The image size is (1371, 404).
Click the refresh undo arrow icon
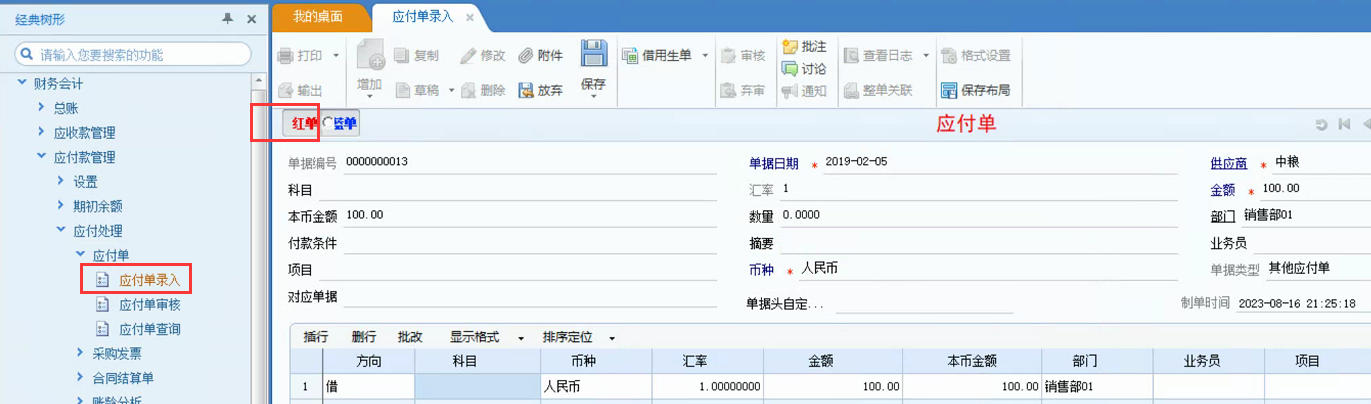click(x=1321, y=124)
